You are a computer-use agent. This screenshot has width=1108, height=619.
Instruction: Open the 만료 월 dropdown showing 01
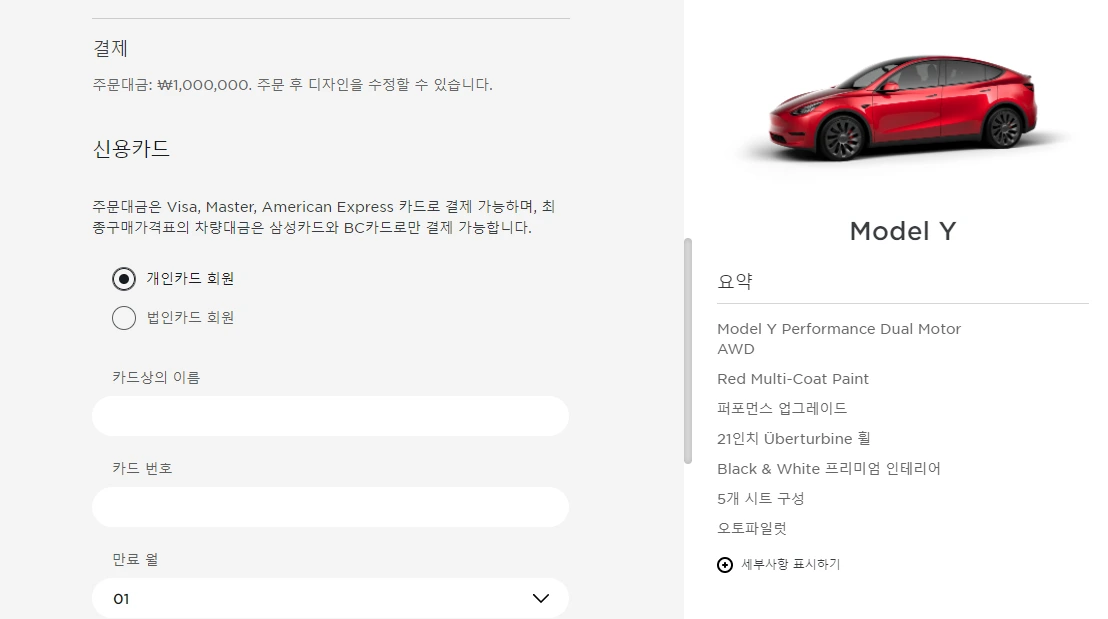pos(330,599)
